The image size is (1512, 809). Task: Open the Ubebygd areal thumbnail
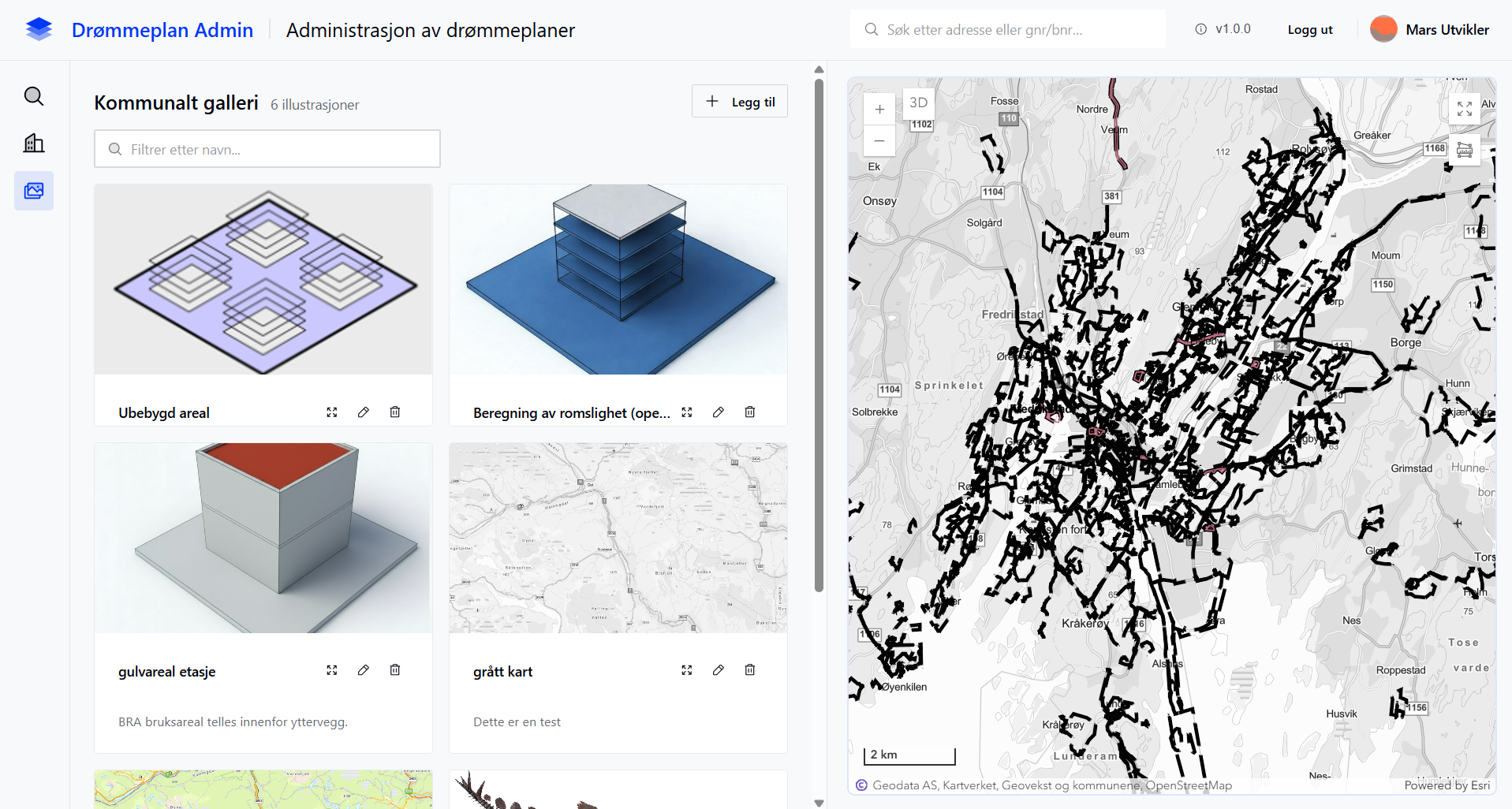[263, 279]
